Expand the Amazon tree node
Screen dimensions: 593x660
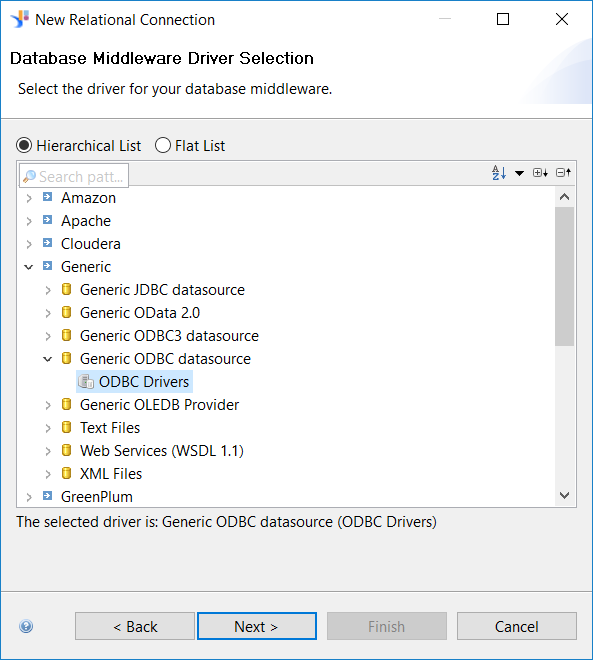[29, 198]
